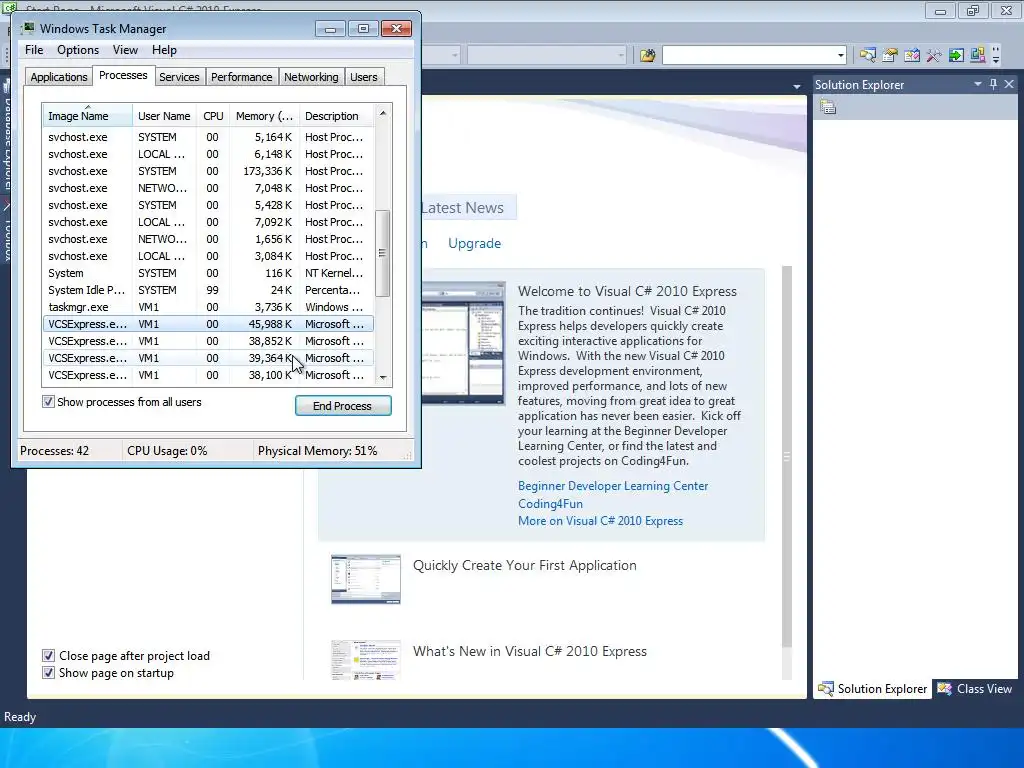Open the Toolbox side tab
Viewport: 1024px width, 768px height.
(x=6, y=232)
